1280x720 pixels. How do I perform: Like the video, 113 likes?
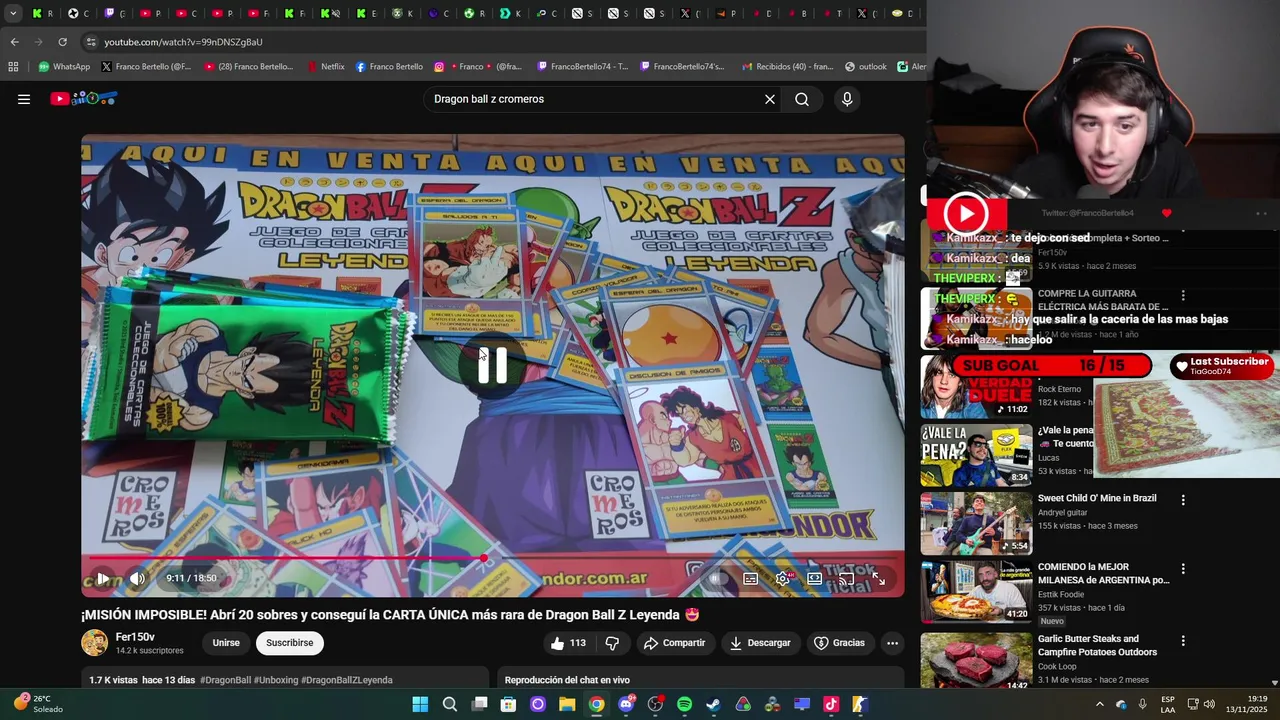(568, 643)
